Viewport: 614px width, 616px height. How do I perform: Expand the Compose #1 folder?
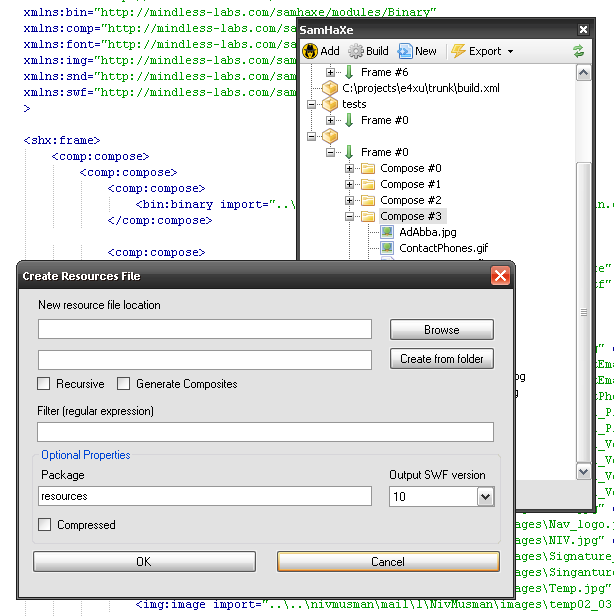pos(349,184)
